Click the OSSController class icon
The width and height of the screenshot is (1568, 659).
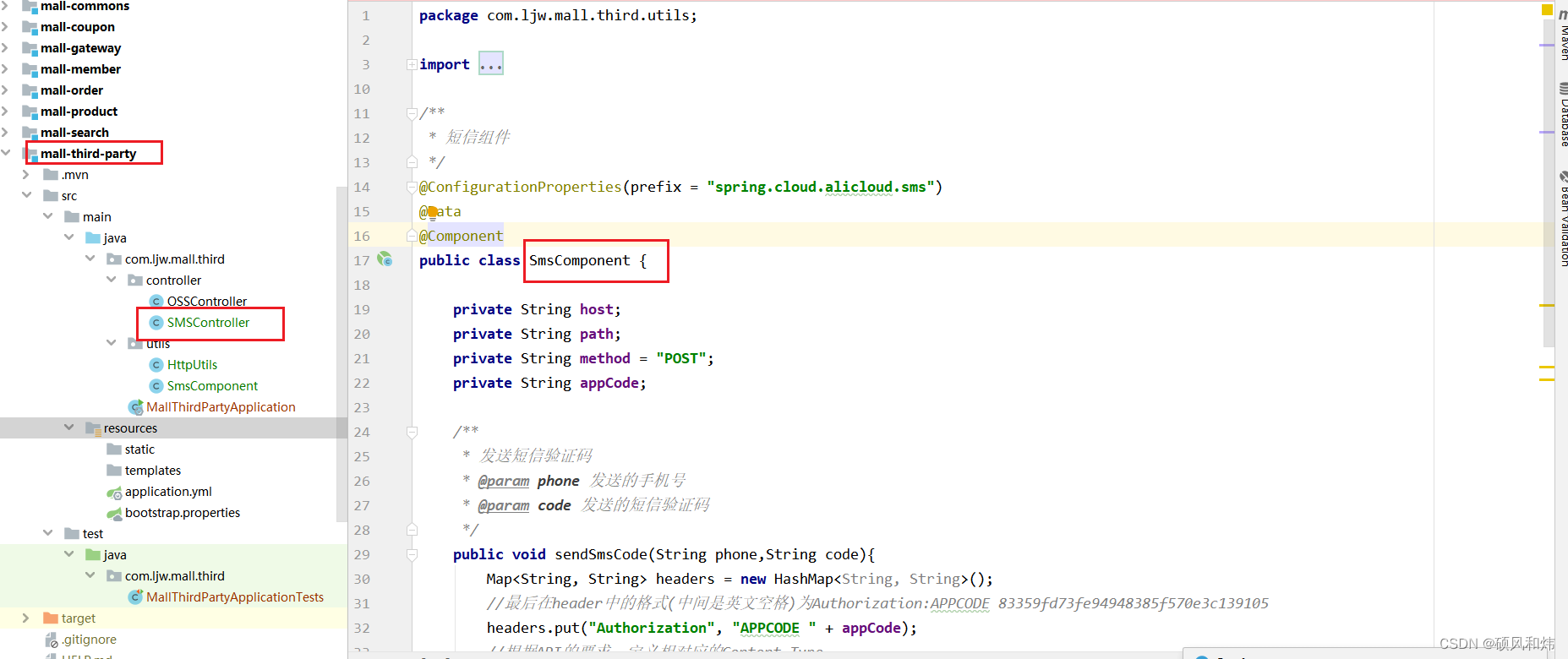point(156,302)
